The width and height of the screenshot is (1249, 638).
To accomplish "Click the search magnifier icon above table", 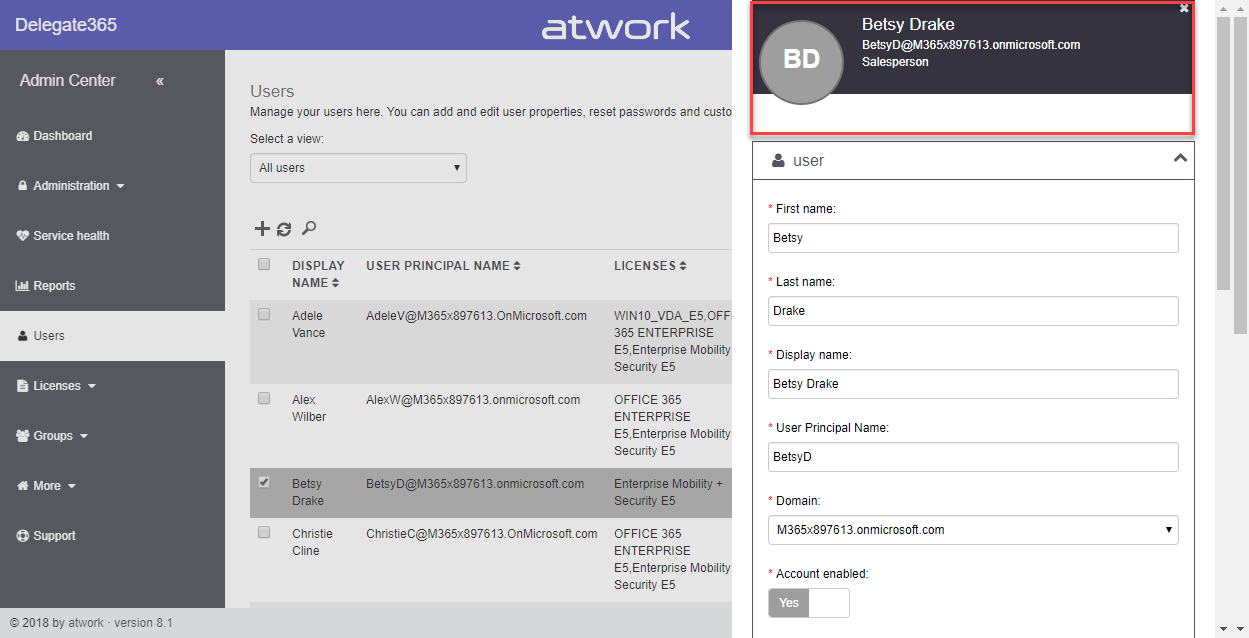I will click(309, 228).
